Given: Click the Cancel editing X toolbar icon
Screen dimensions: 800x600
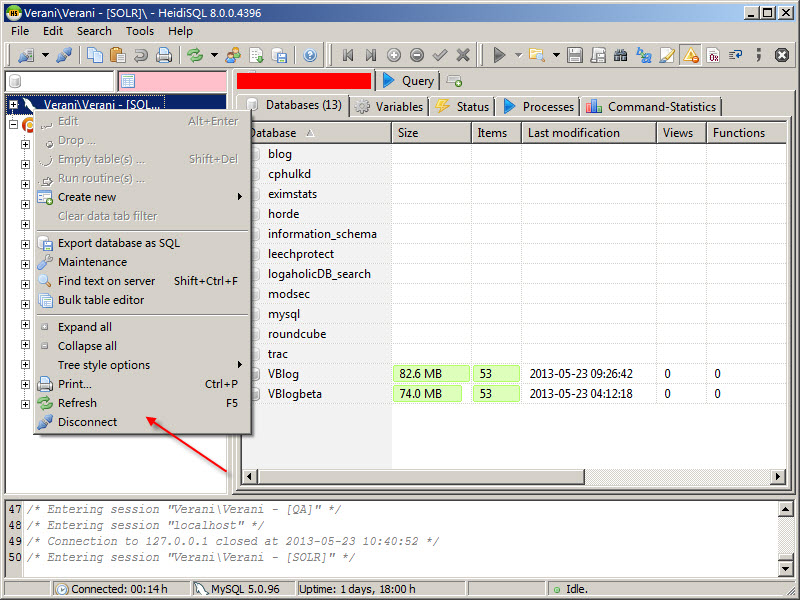Looking at the screenshot, I should (x=463, y=55).
